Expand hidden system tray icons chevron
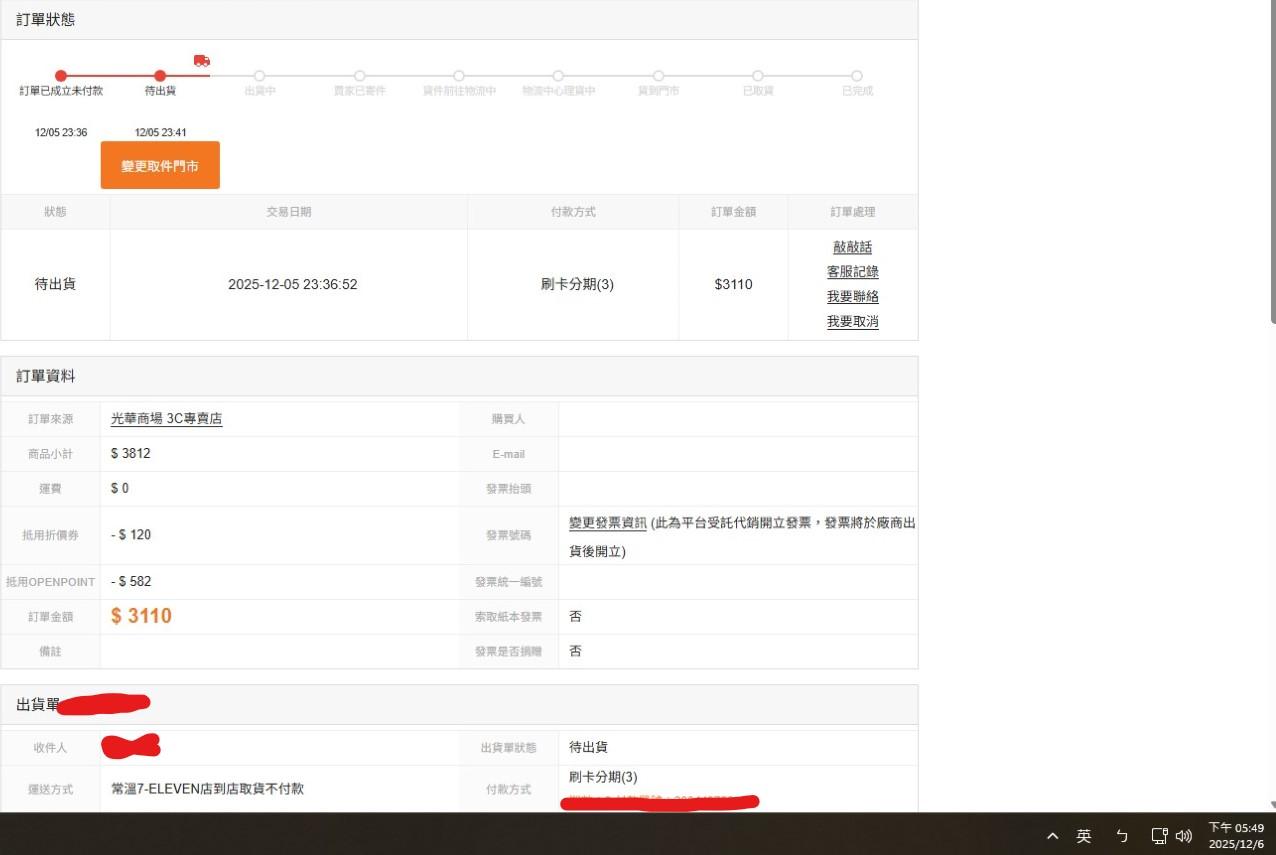 pyautogui.click(x=1052, y=836)
